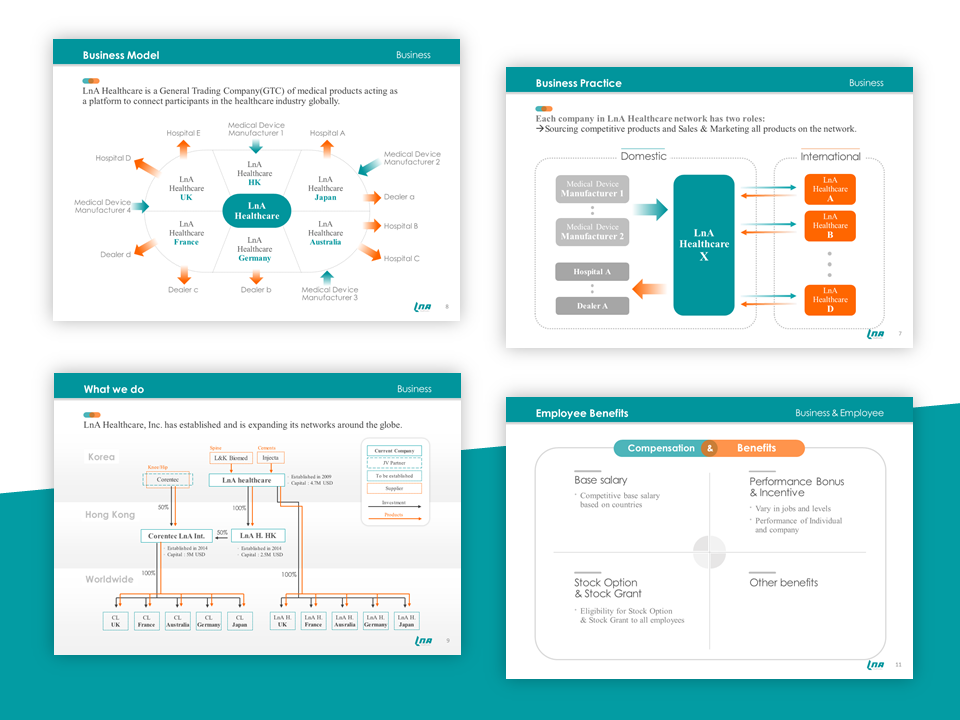Click the 'Business Practice' slide title
Viewport: 960px width, 720px height.
pyautogui.click(x=579, y=83)
